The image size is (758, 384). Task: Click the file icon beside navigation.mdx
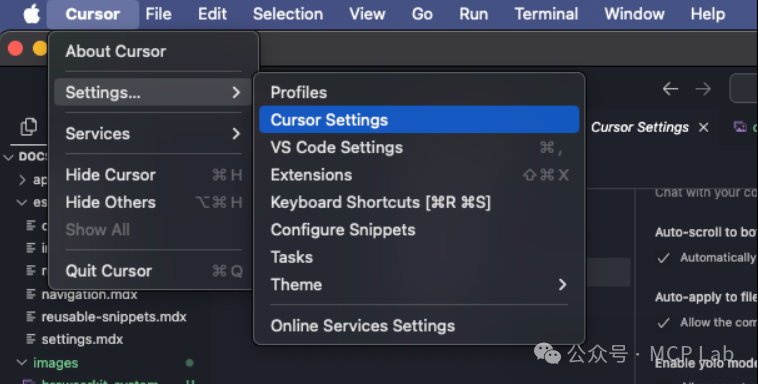pos(31,294)
